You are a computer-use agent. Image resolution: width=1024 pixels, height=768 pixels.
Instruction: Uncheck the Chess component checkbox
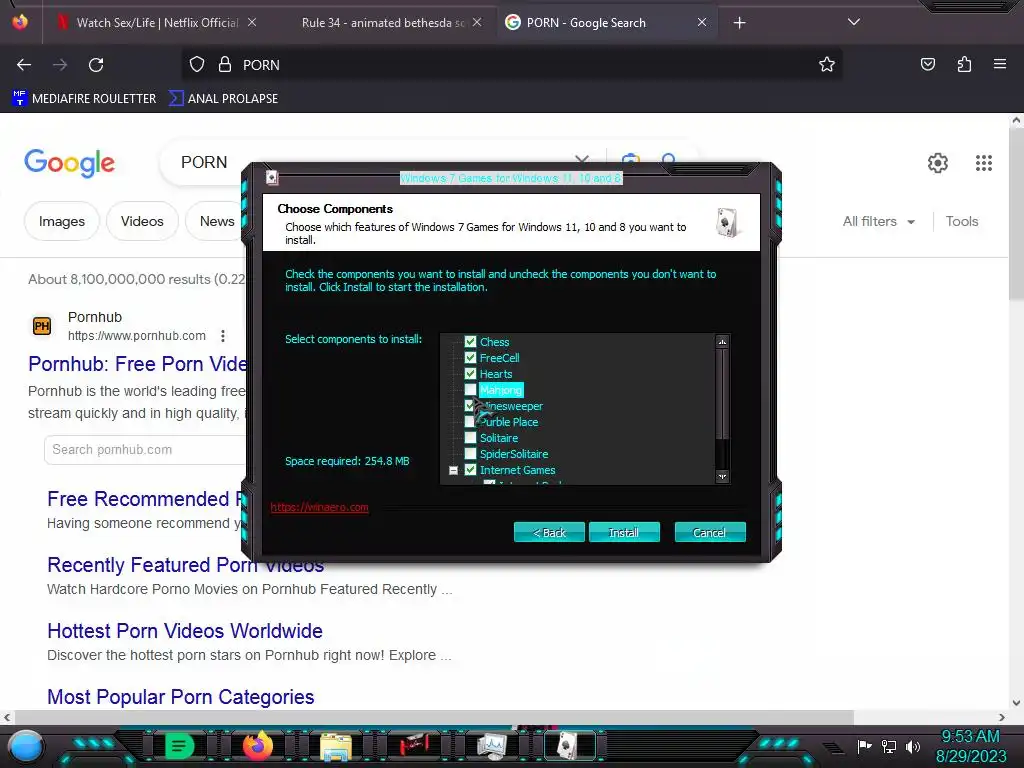(470, 342)
